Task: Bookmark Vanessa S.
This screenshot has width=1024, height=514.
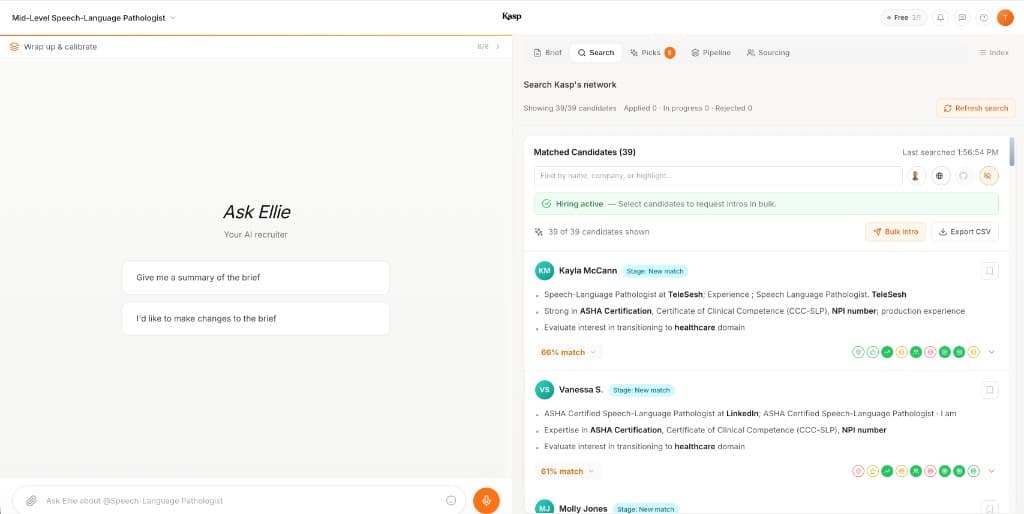Action: [x=990, y=391]
